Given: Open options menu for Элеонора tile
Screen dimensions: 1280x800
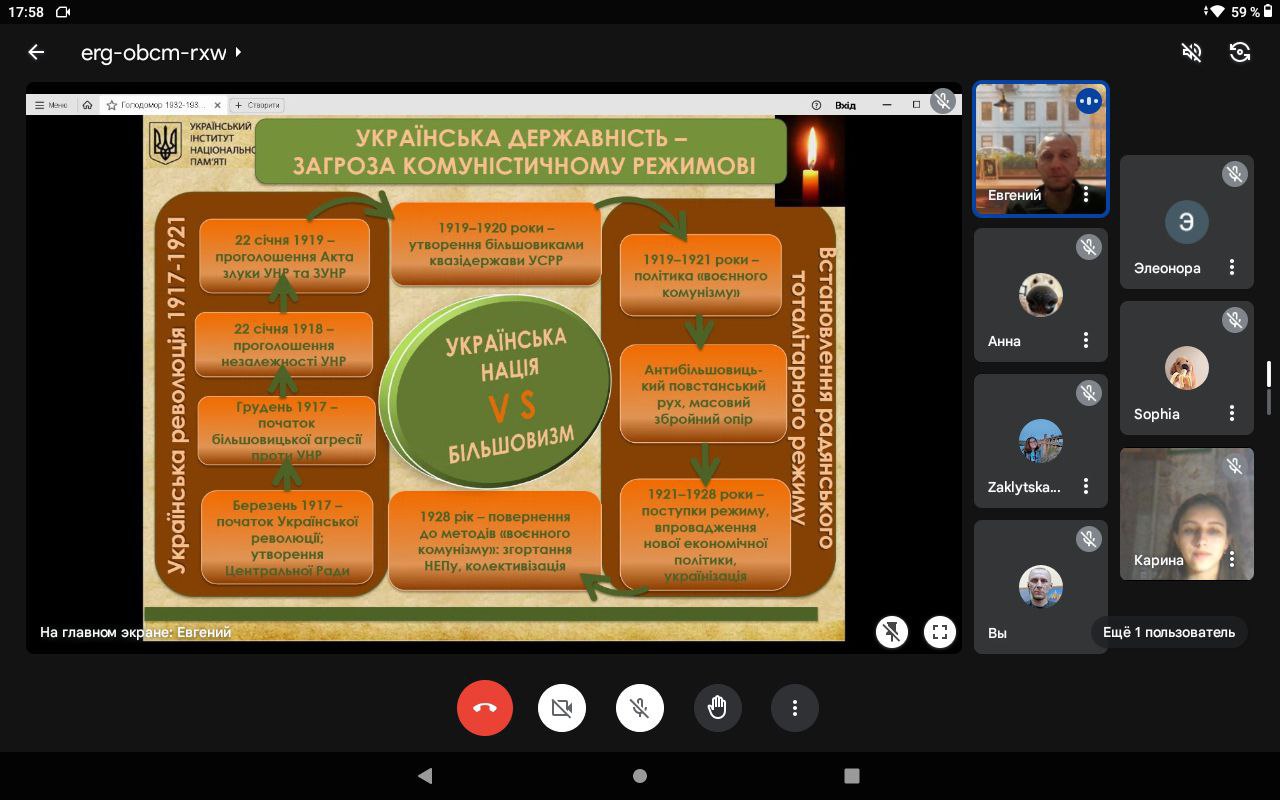Looking at the screenshot, I should 1232,268.
